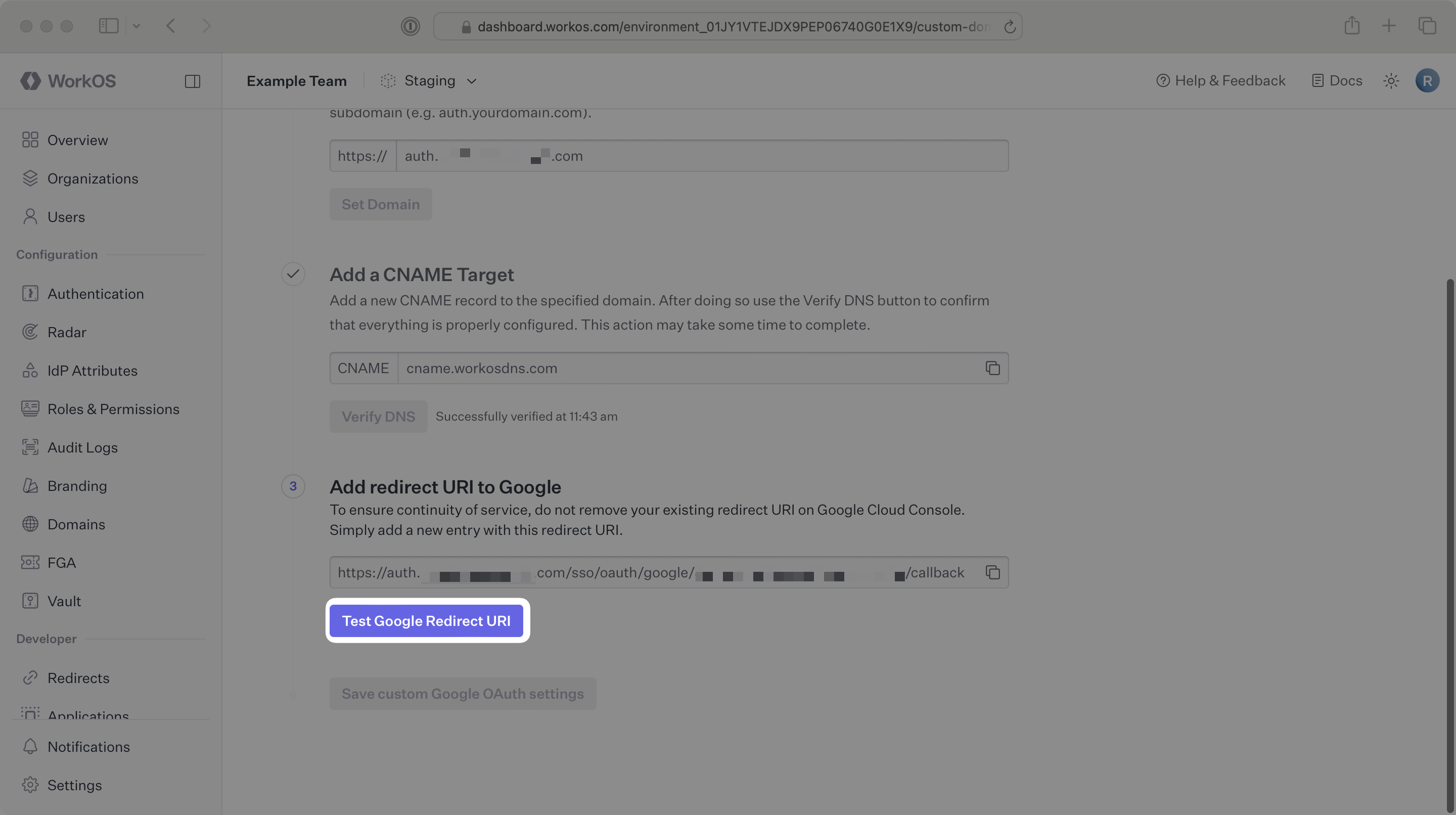This screenshot has height=815, width=1456.
Task: Open Branding configuration
Action: [x=77, y=485]
